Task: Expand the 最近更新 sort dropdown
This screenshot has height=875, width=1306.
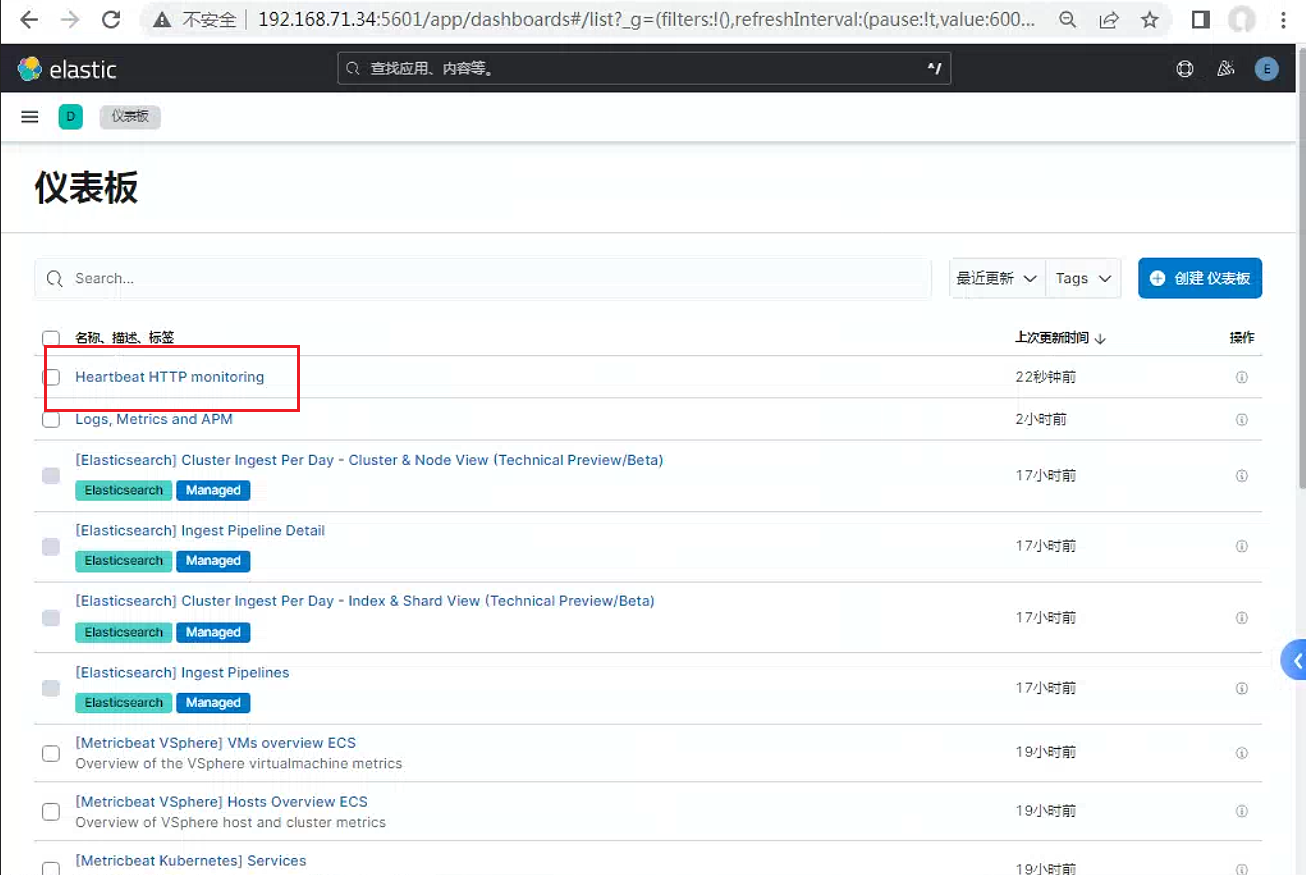Action: click(997, 278)
